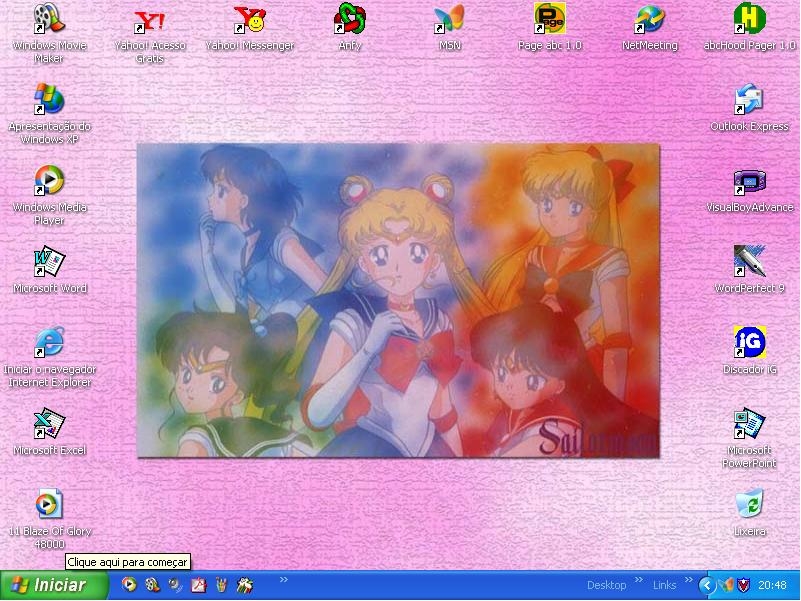
Task: Open abcHood Pager 1.0 icon
Action: 749,18
